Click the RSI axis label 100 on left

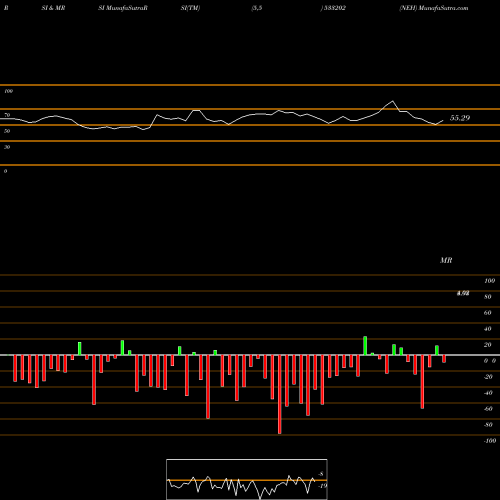click(x=8, y=91)
